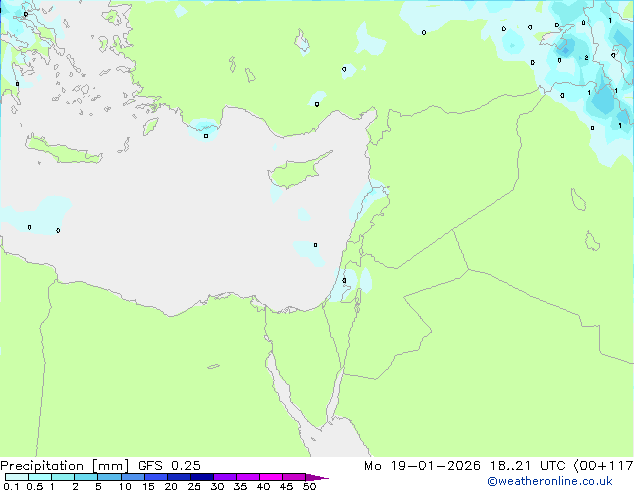
Task: Pick the 40–45 mm magenta legend swatch
Action: 271,477
